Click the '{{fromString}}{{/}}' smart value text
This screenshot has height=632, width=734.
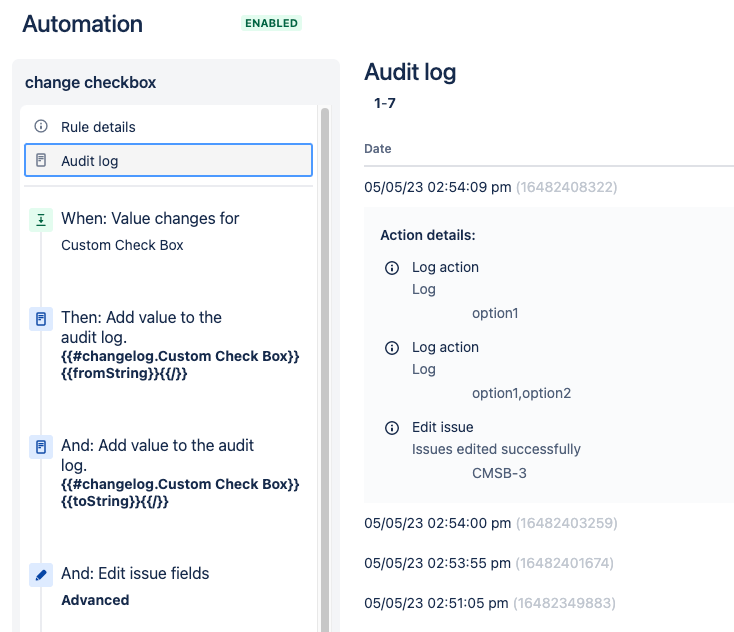(124, 373)
